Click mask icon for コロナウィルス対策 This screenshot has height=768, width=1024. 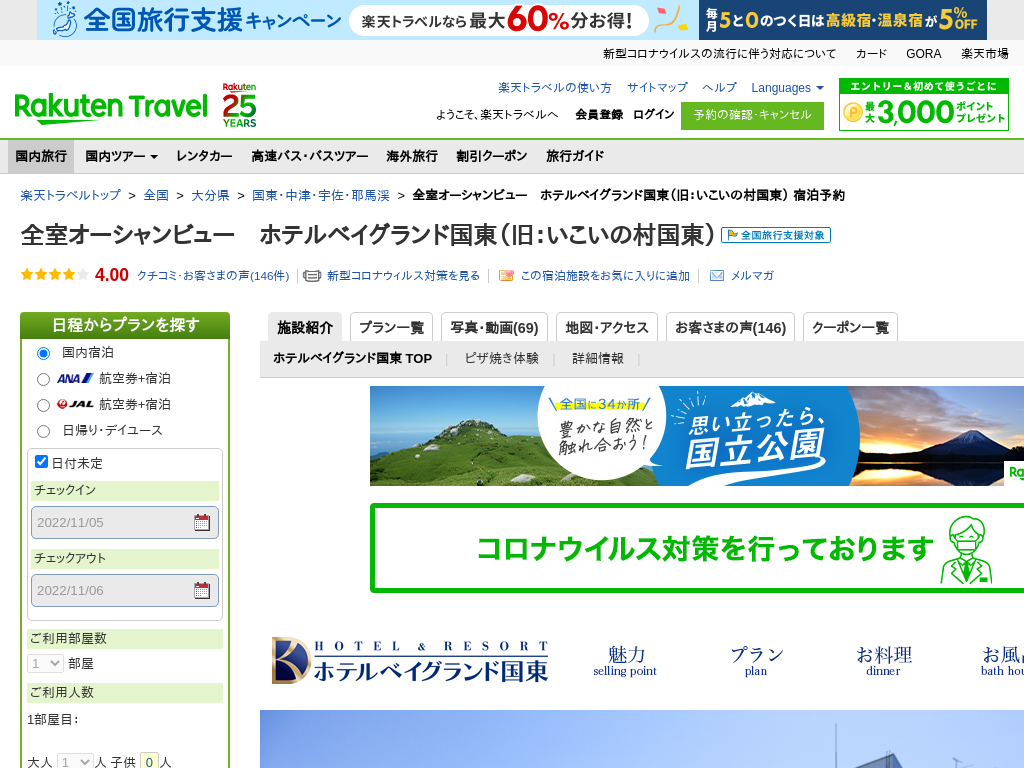click(312, 276)
